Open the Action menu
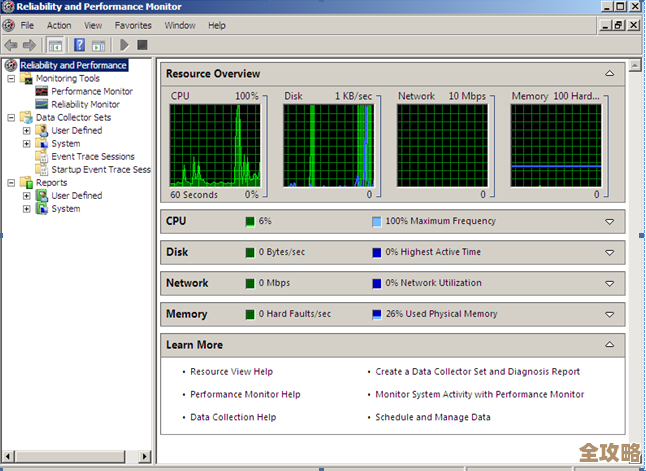 (59, 25)
